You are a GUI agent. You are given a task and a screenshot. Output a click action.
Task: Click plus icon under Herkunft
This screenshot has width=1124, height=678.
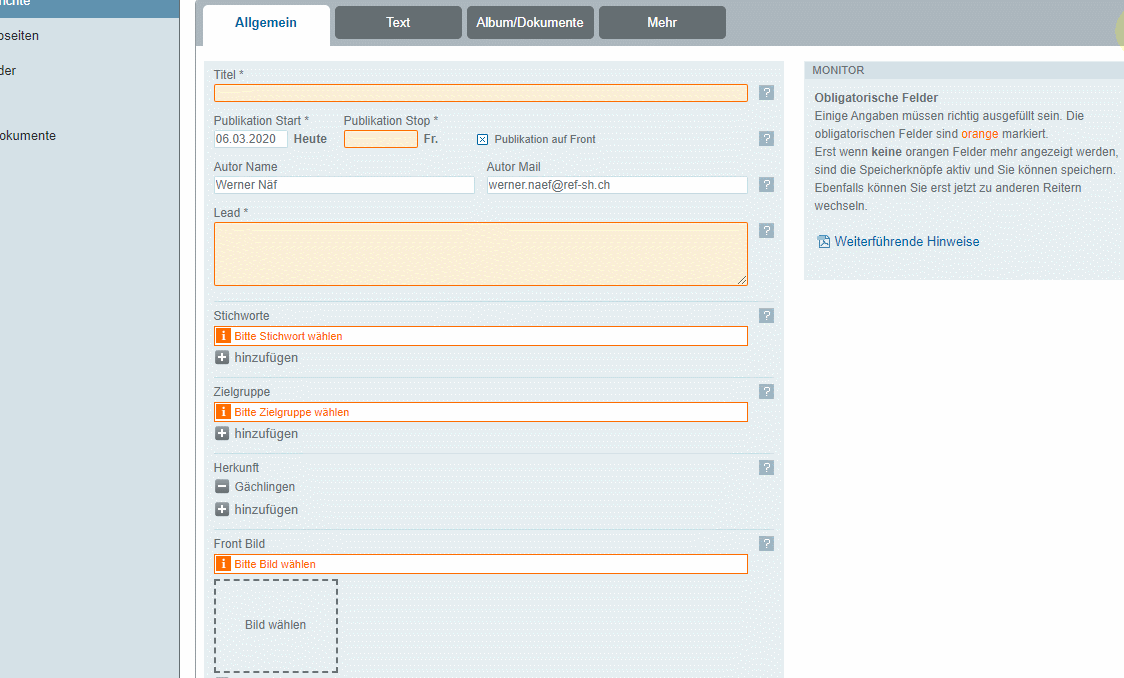click(x=222, y=509)
